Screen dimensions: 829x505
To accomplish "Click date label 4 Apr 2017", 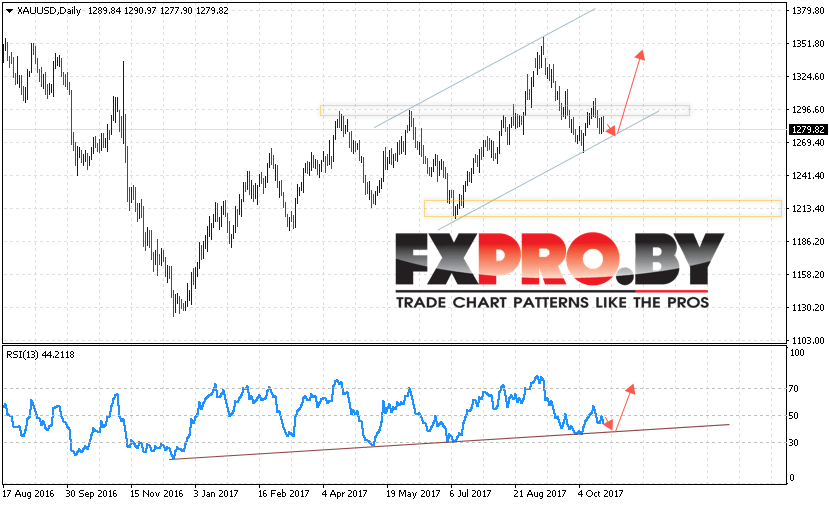I will tap(345, 494).
